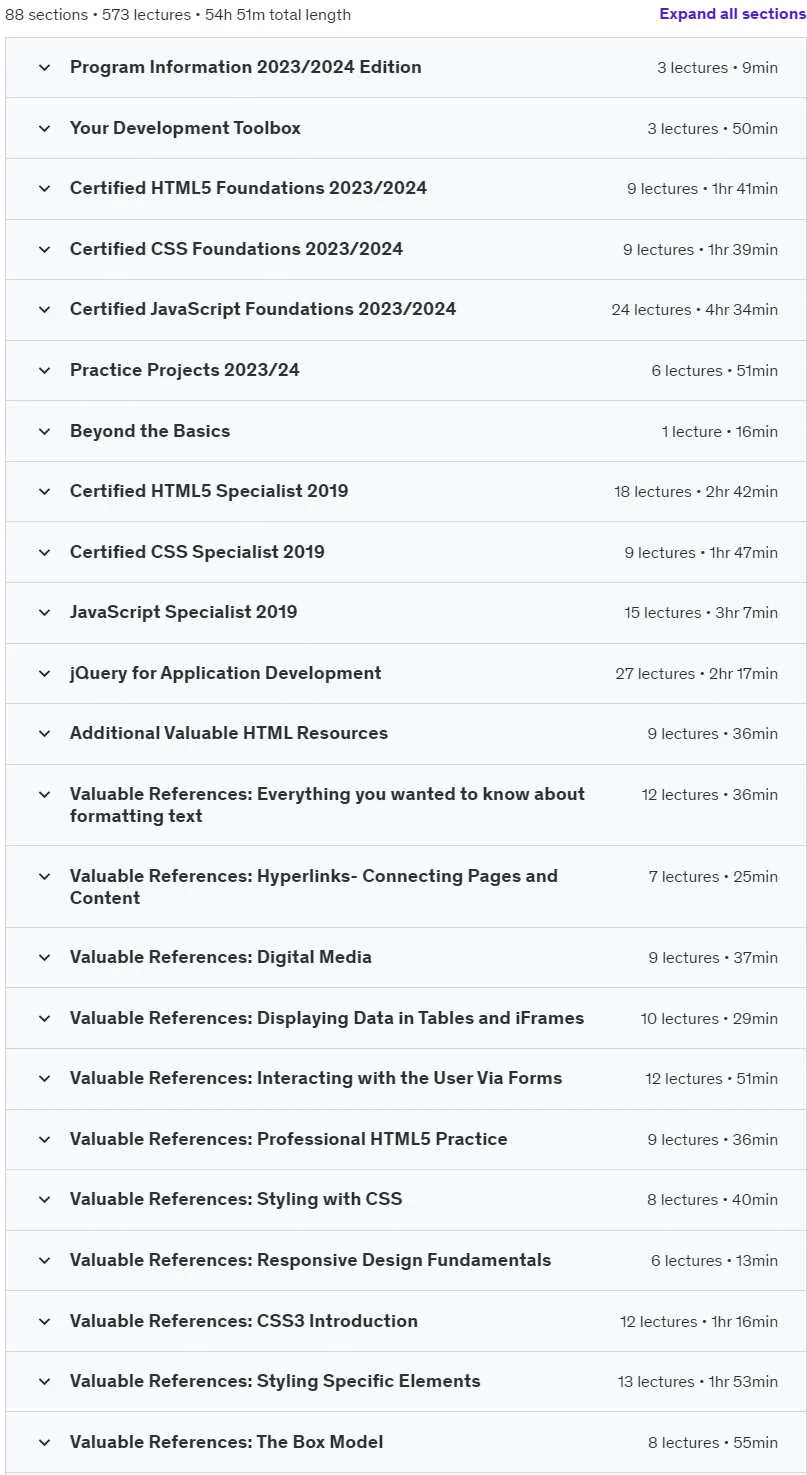Click chevron for jQuery for Application Development

pos(44,673)
